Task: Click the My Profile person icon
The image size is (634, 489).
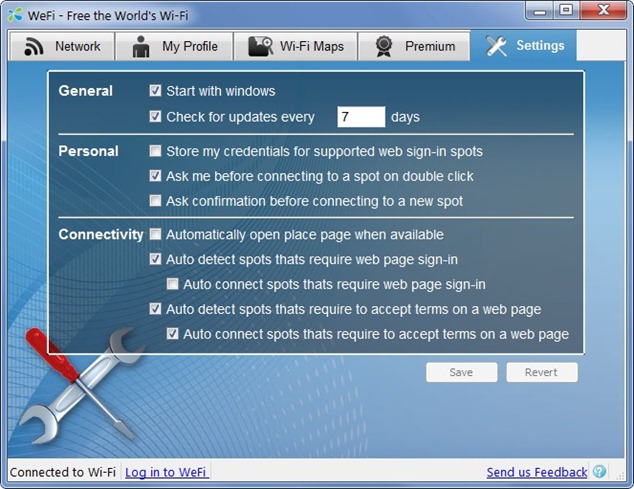Action: click(x=141, y=47)
